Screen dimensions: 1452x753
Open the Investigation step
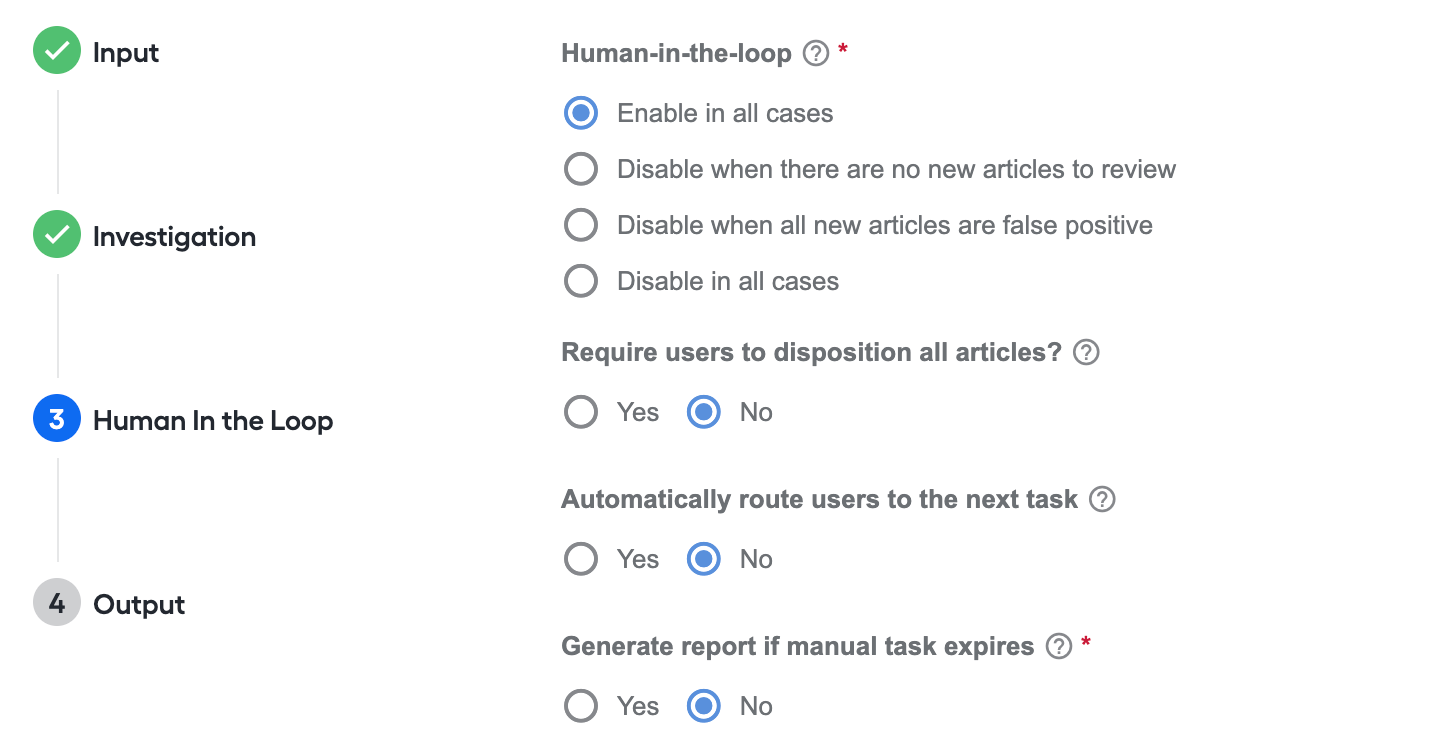pos(175,237)
